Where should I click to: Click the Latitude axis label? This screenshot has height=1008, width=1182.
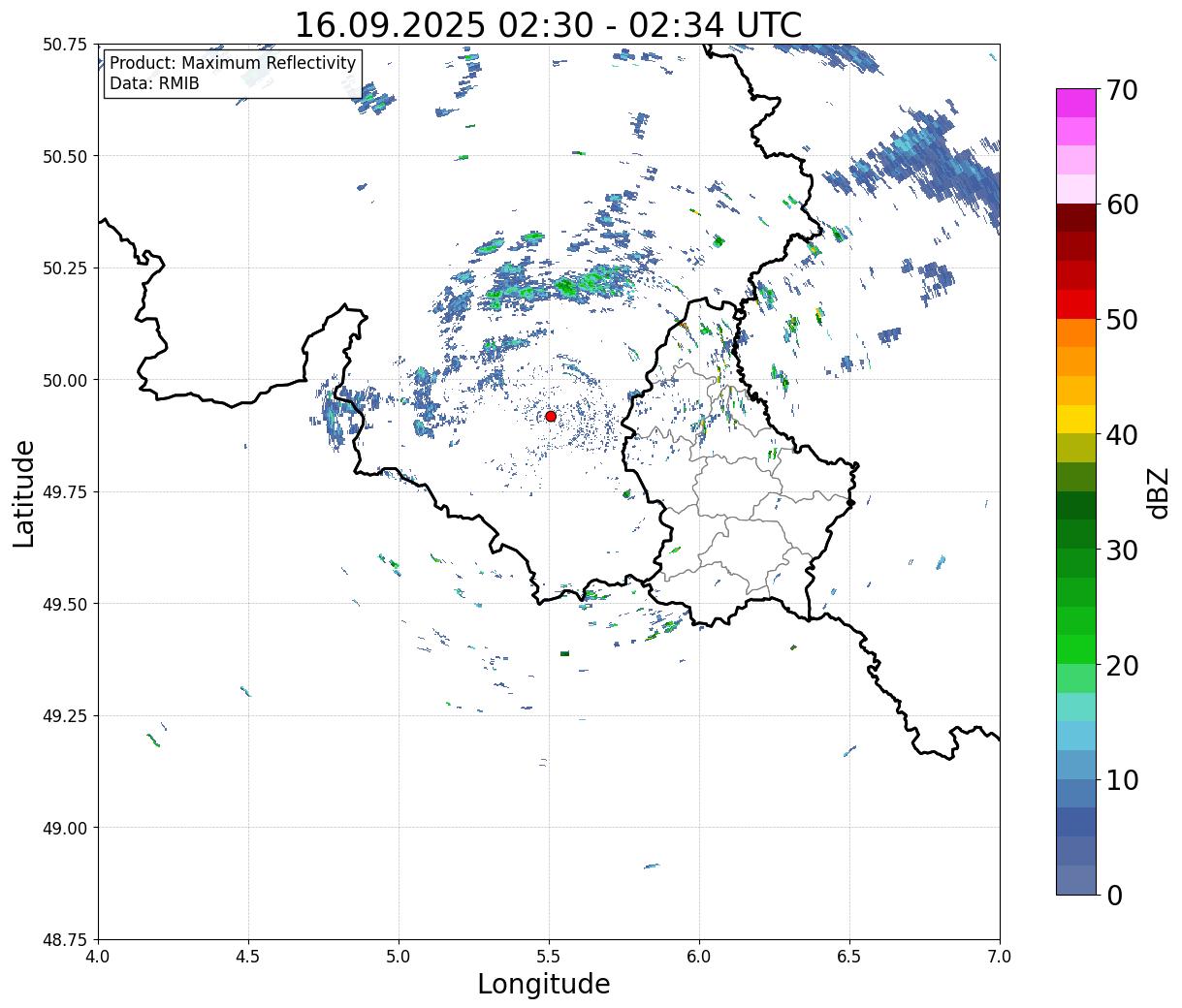click(24, 492)
